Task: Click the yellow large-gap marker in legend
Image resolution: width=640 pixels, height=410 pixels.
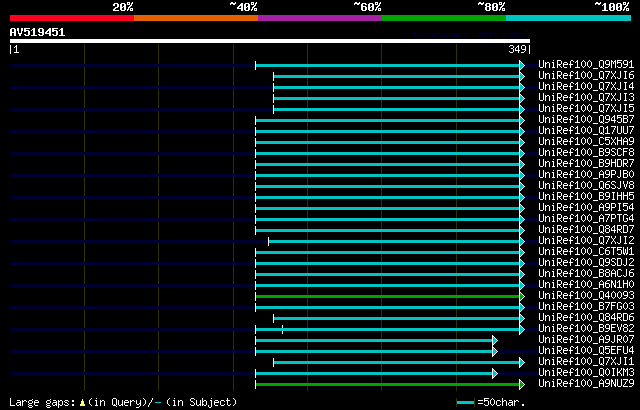Action: click(x=82, y=403)
